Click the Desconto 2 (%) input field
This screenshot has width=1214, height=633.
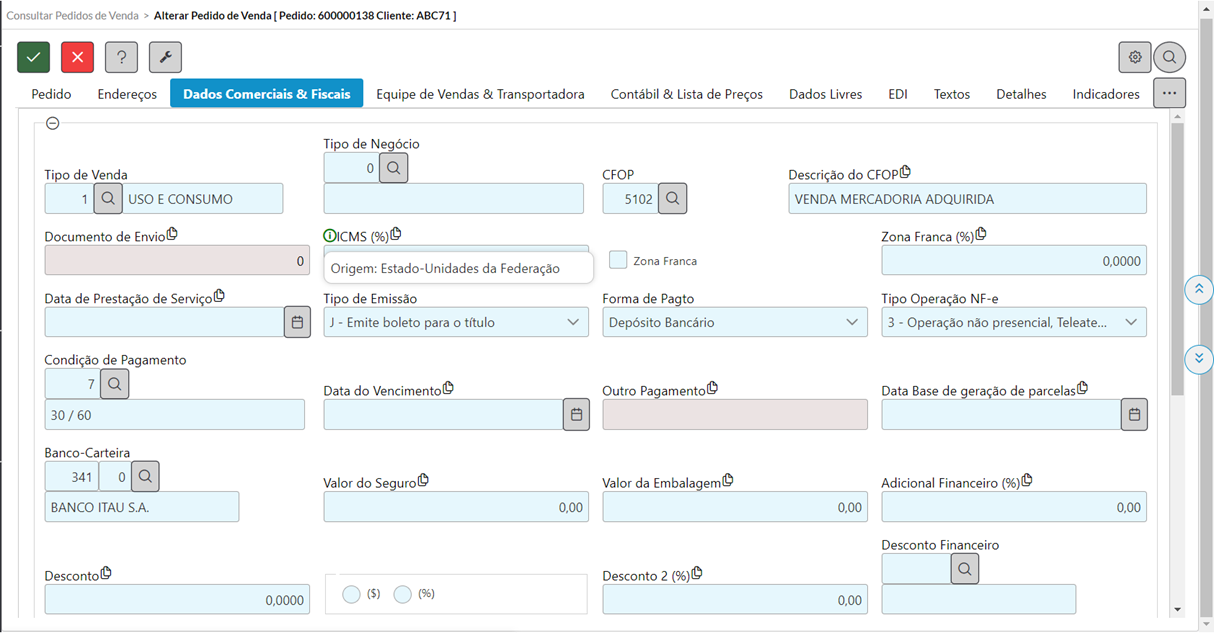tap(735, 599)
